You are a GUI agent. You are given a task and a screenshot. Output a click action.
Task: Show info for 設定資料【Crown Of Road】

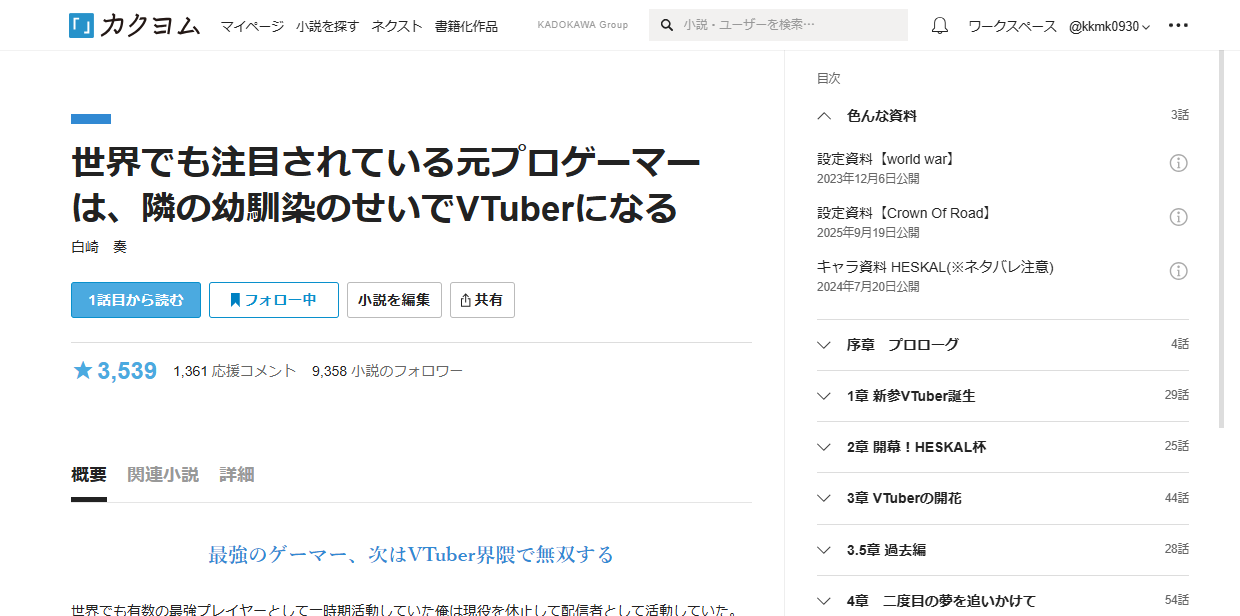pyautogui.click(x=1178, y=217)
